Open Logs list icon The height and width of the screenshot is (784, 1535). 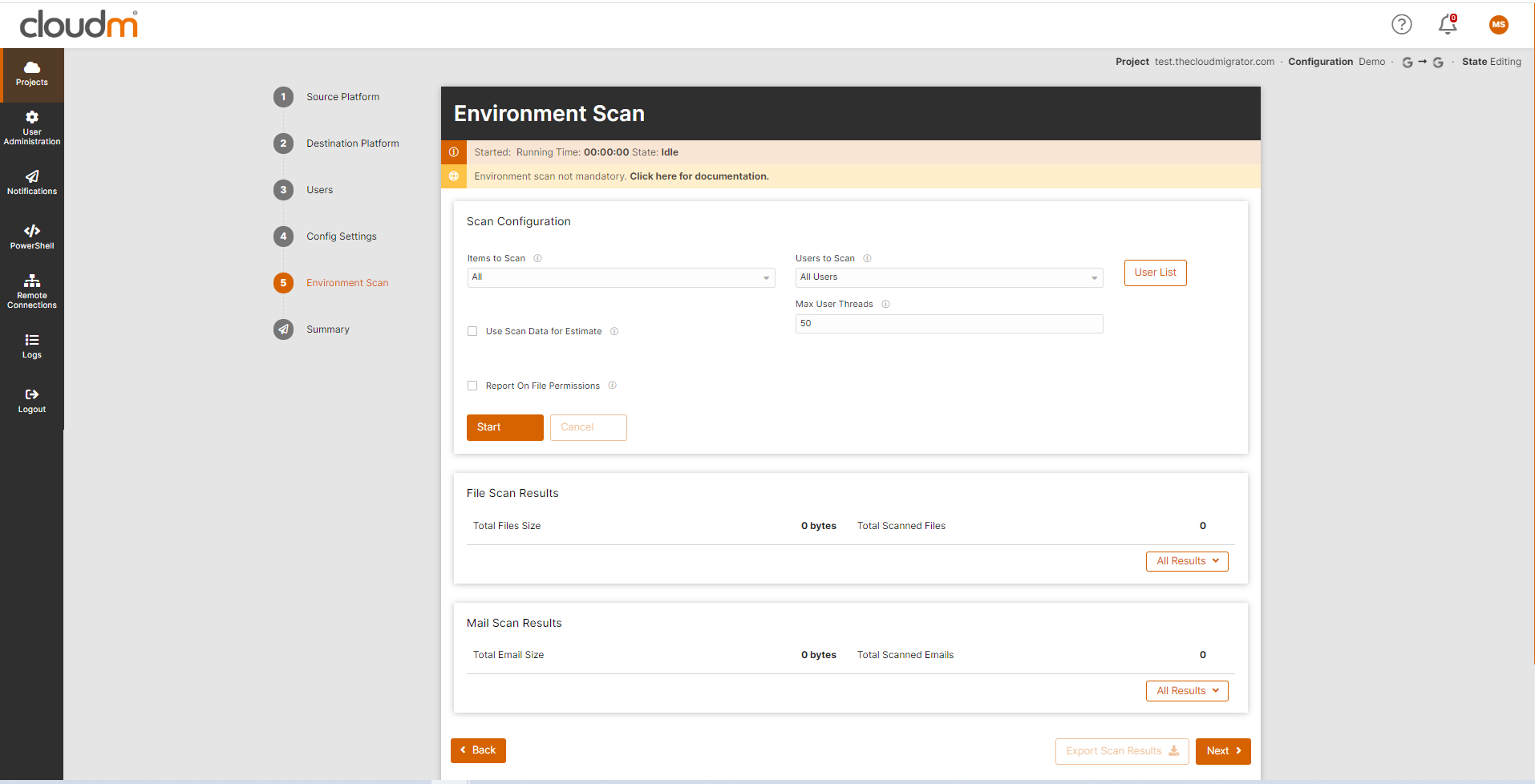[x=32, y=340]
